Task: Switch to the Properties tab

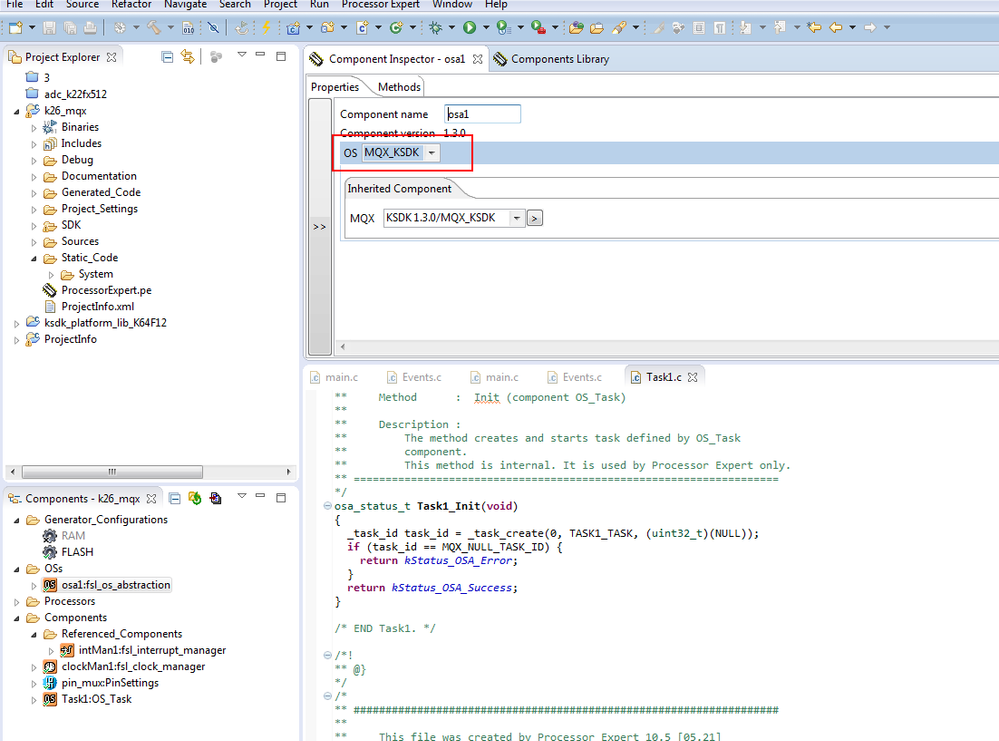Action: (334, 87)
